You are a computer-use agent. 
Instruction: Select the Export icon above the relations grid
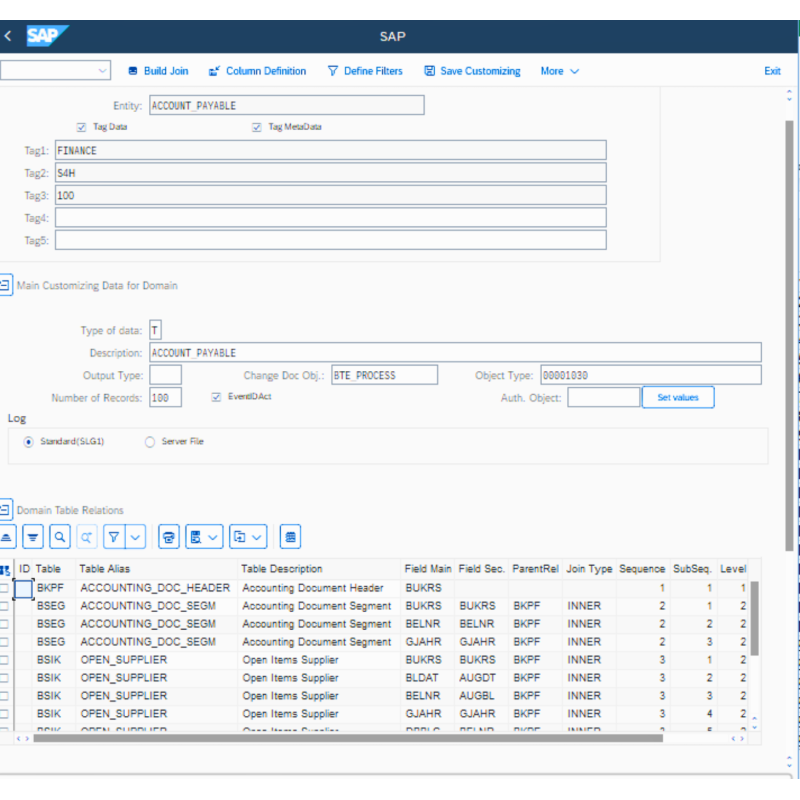196,536
